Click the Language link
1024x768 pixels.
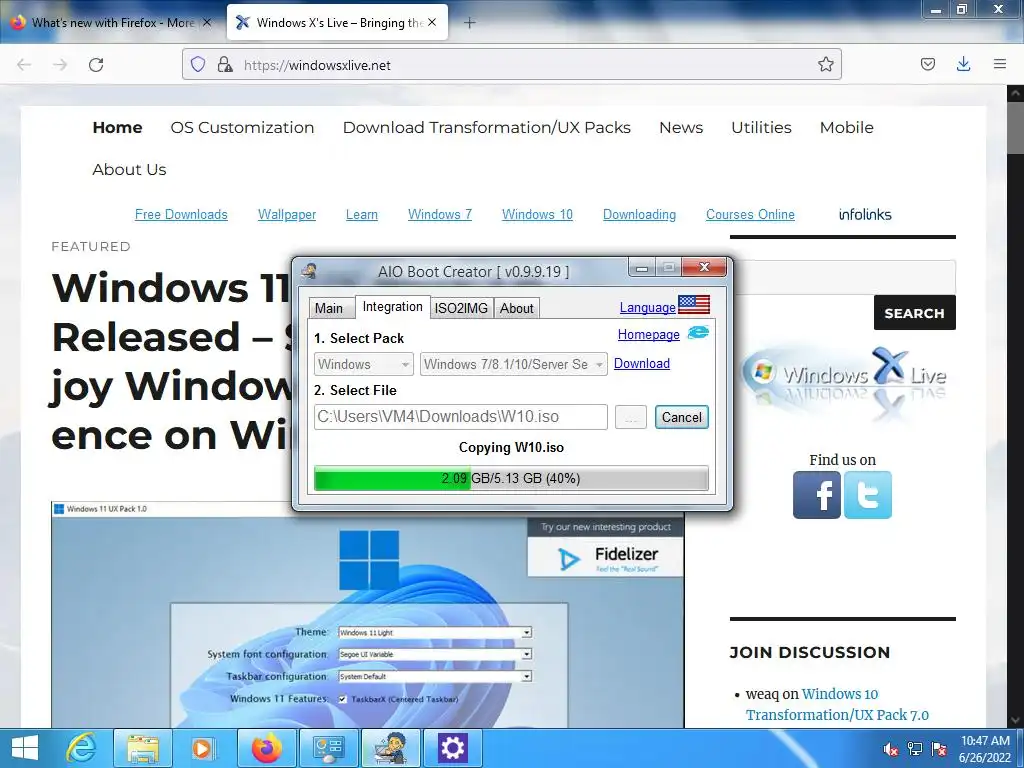pos(647,307)
